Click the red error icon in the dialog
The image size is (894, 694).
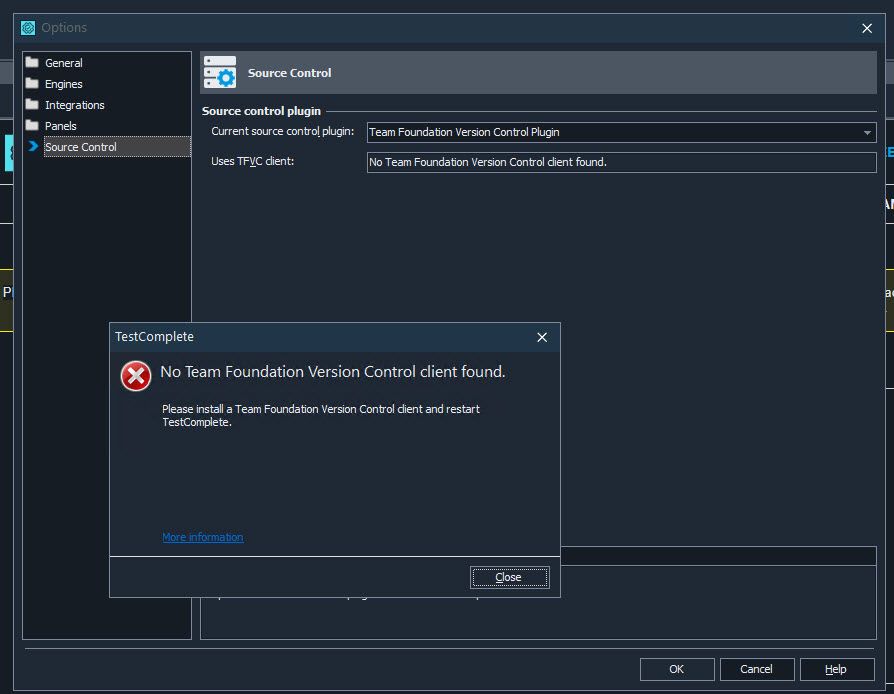[x=136, y=376]
